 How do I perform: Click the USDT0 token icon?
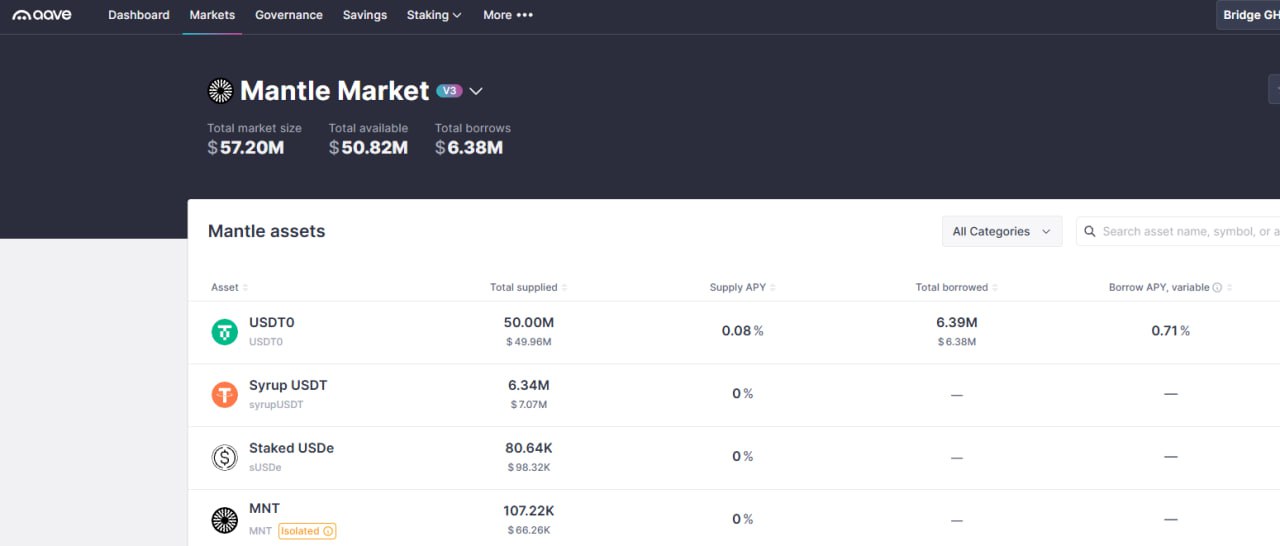(x=225, y=332)
